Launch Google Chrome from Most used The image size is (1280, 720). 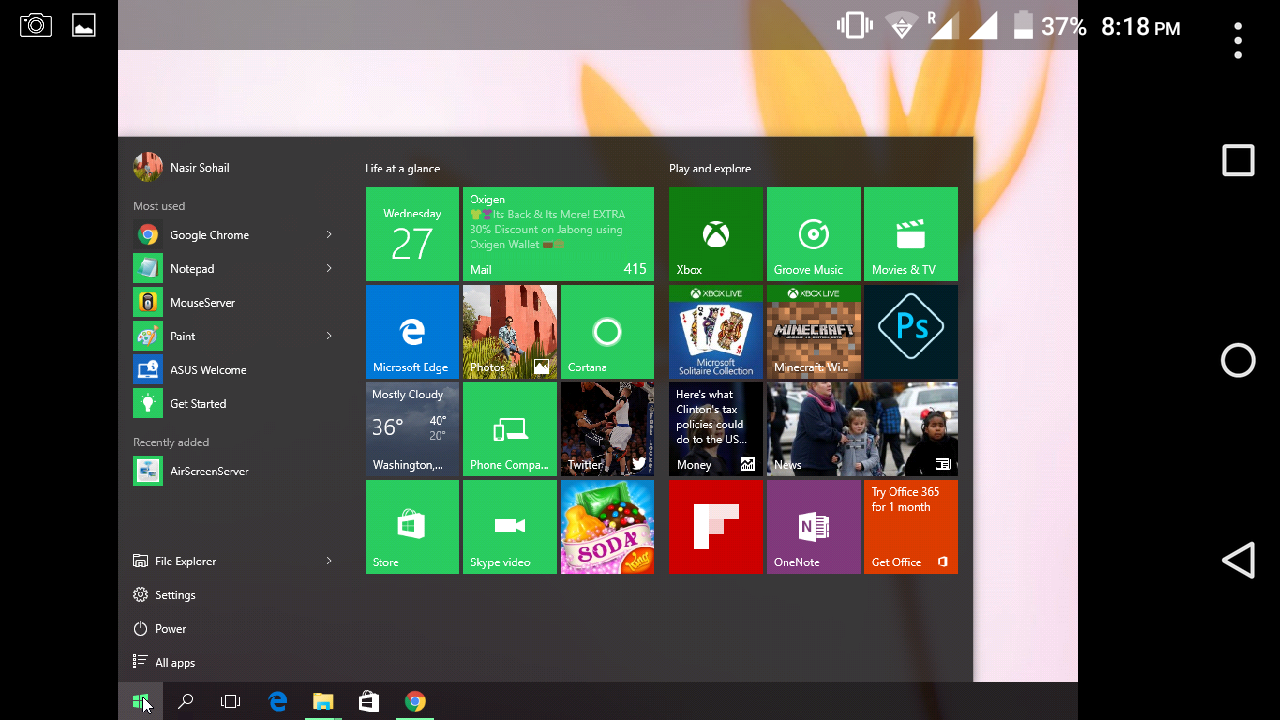[233, 235]
